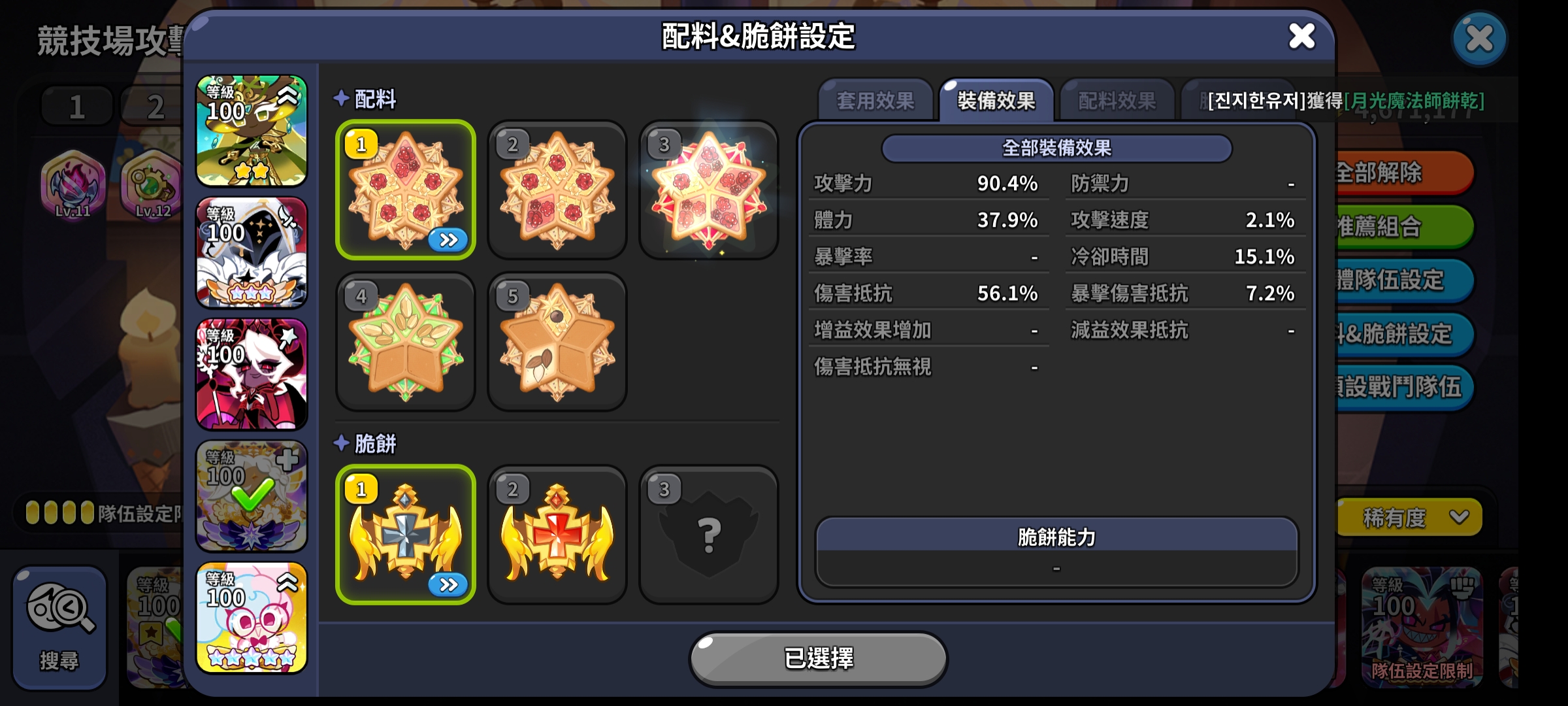Viewport: 1568px width, 706px height.
Task: Select green almond topping slot 4
Action: point(406,341)
